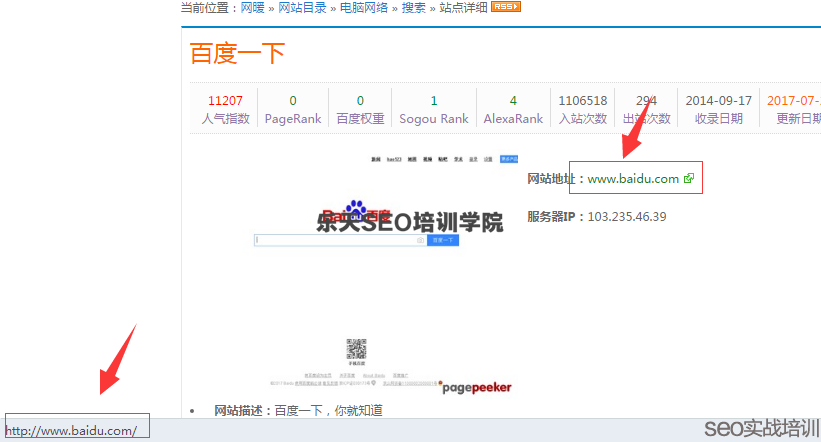821x442 pixels.
Task: Click the 11207 人气指数 stat
Action: point(225,109)
